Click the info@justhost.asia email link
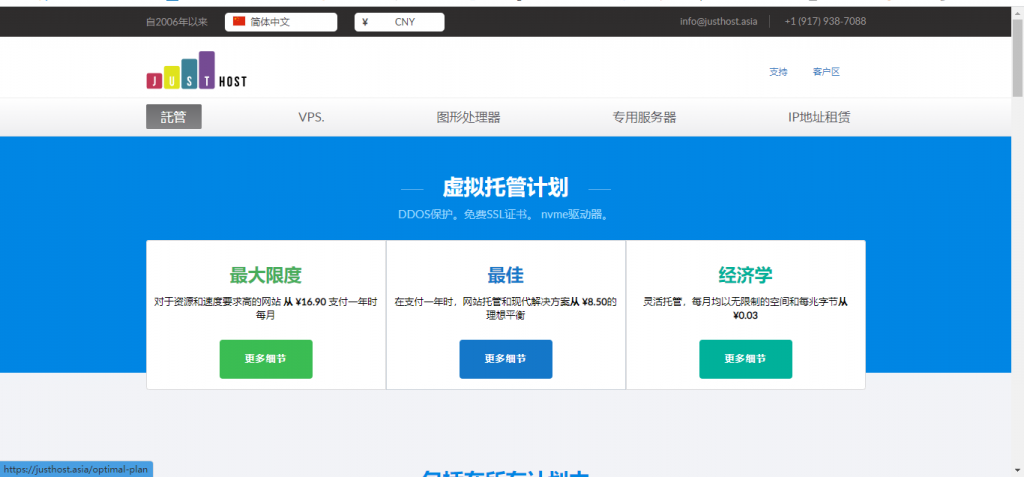Screen dimensions: 1024x477 pyautogui.click(x=718, y=22)
